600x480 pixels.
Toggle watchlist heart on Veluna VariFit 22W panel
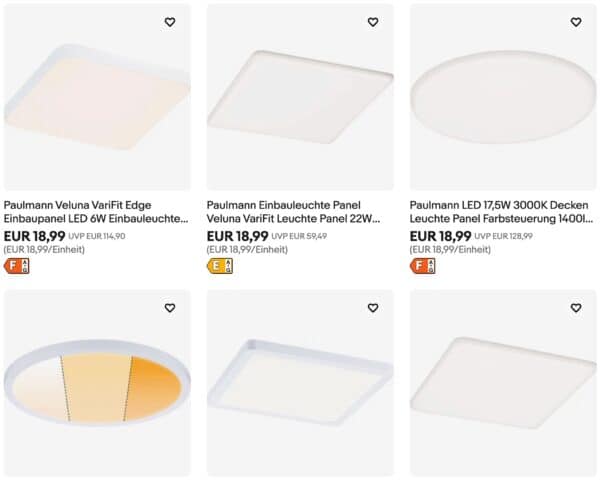pos(373,22)
